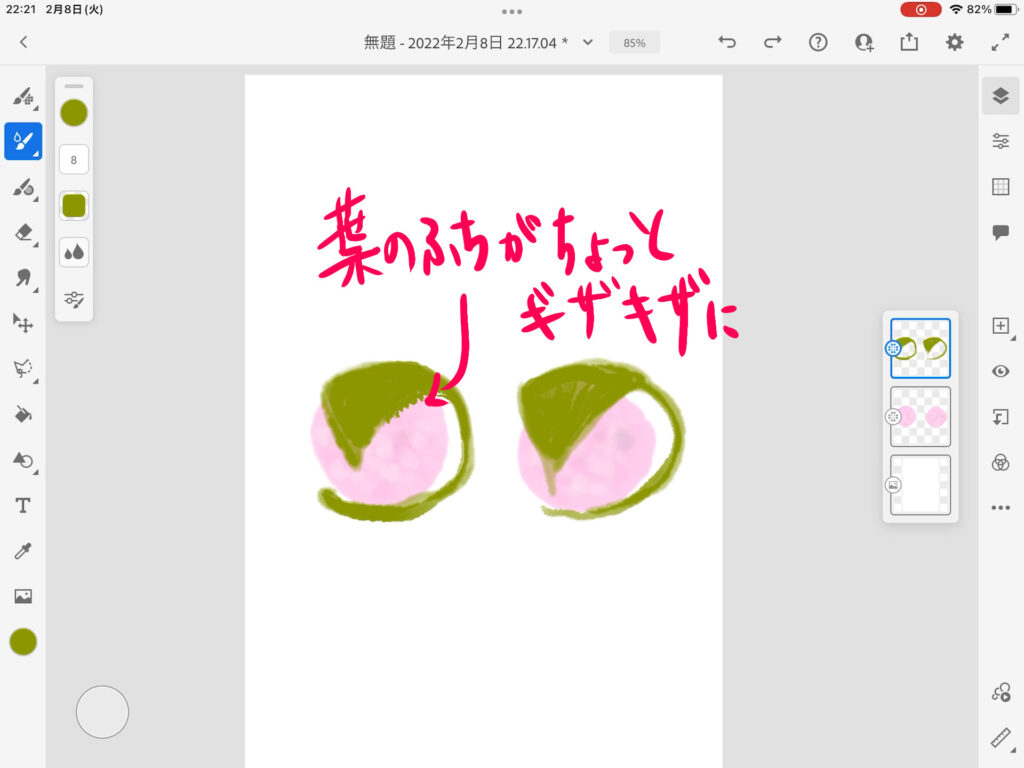Toggle fullscreen mode with arrows icon

tap(1000, 42)
